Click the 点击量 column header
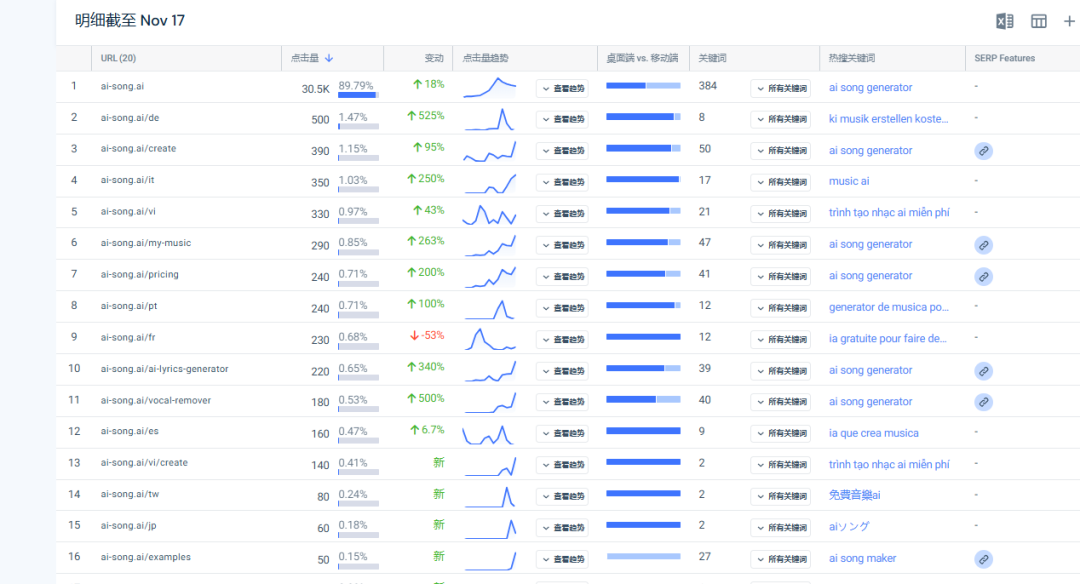 tap(304, 58)
